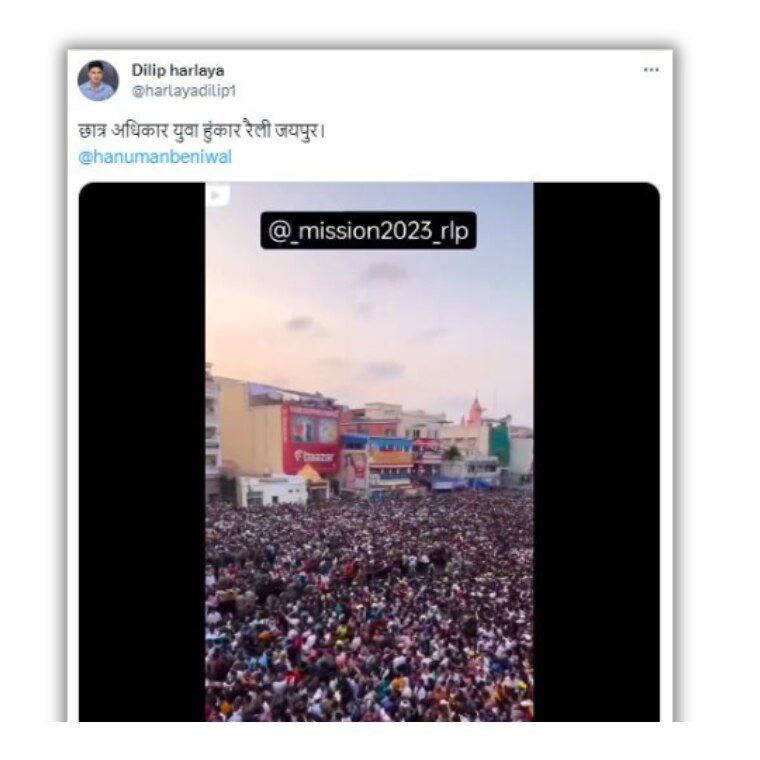Click the red bazaar billboard in video
Screen dimensions: 760x760
pyautogui.click(x=311, y=440)
